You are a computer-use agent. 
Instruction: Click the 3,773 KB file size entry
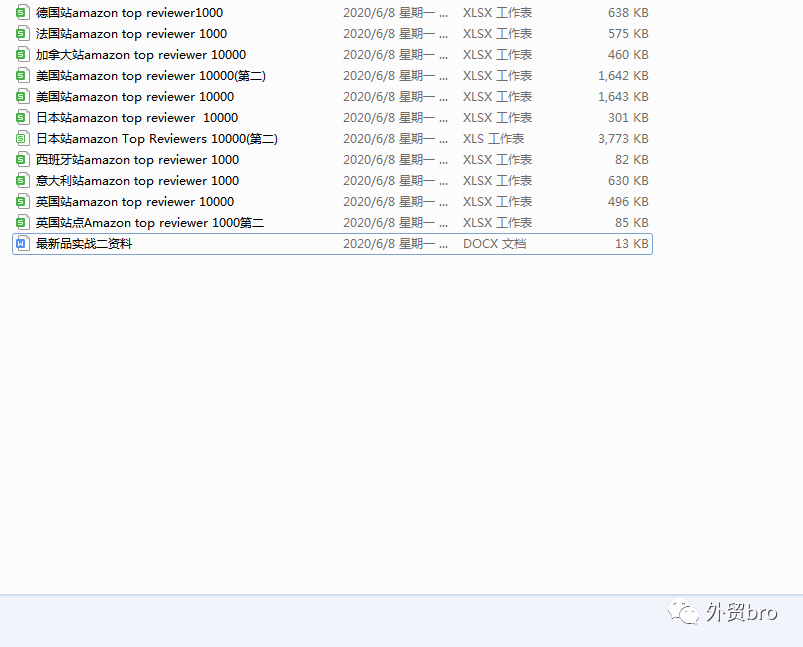(623, 139)
